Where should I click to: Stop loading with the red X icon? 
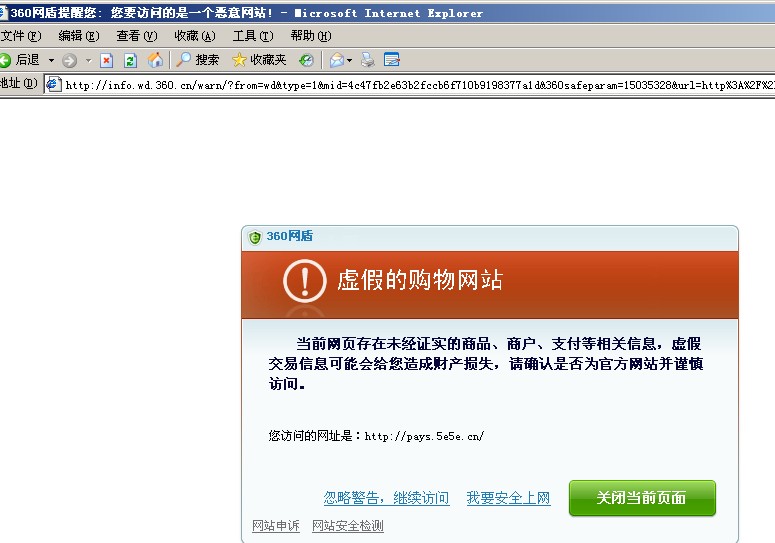coord(106,60)
